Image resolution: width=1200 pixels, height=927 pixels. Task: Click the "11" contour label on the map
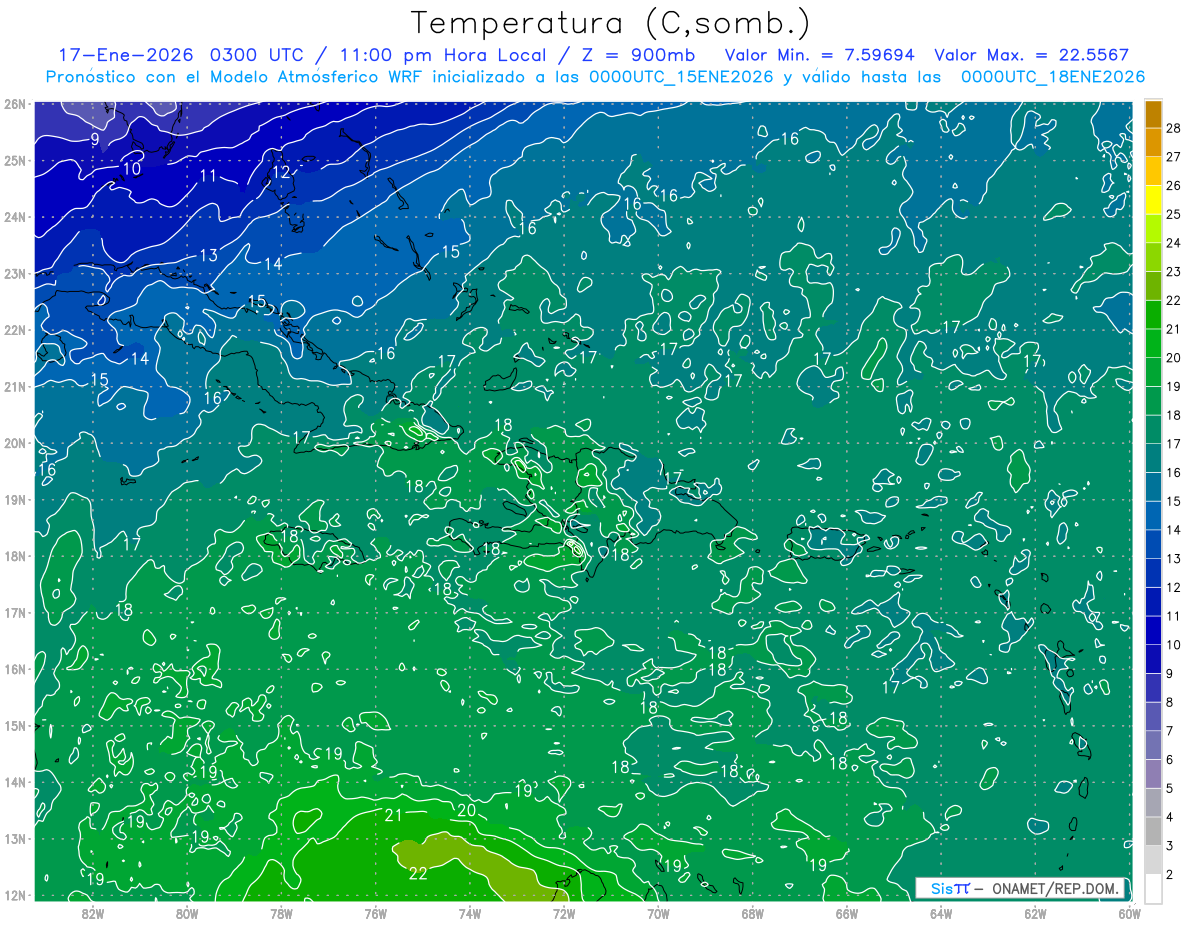coord(208,176)
